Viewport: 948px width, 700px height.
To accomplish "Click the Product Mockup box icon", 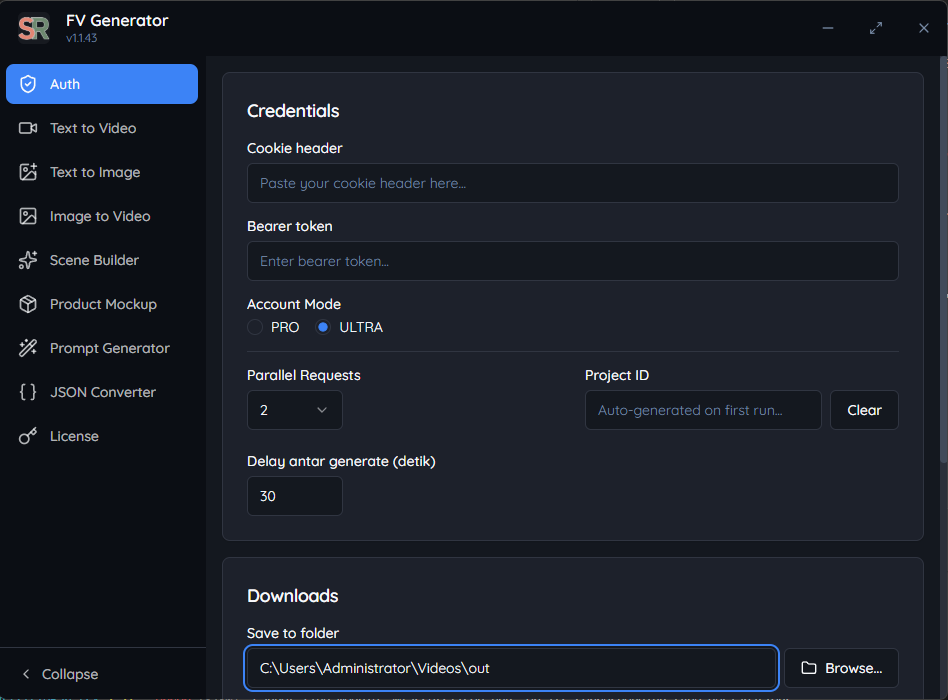I will (28, 304).
